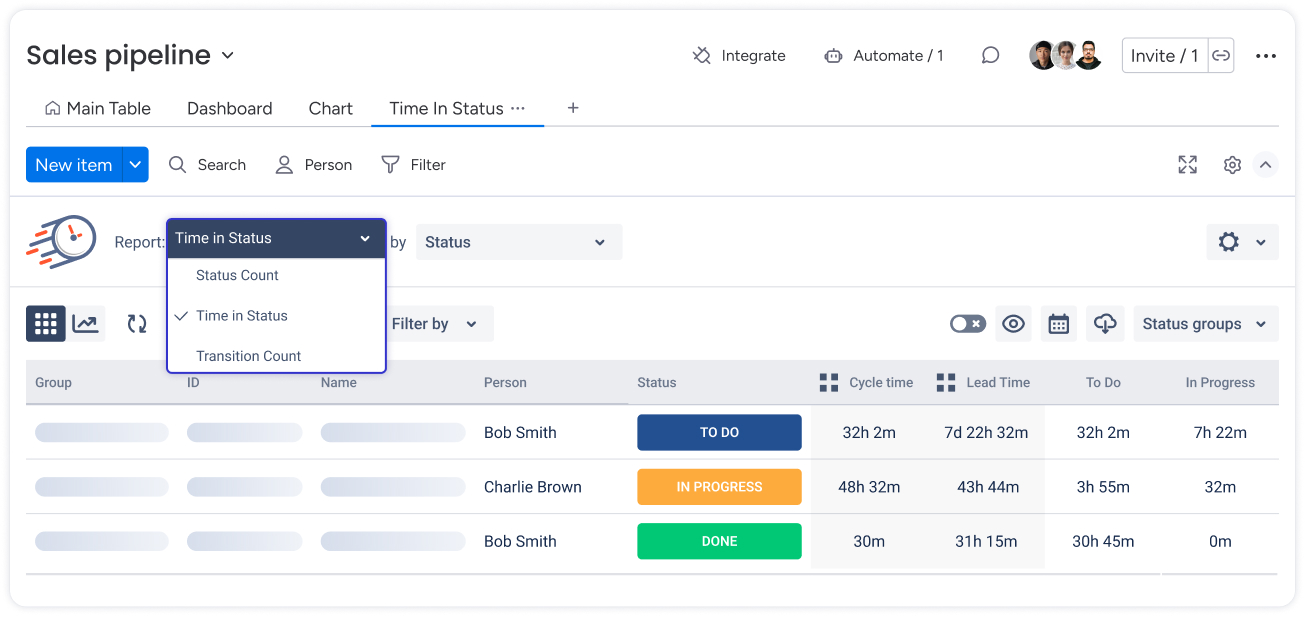Click the green DONE status label
Image resolution: width=1305 pixels, height=617 pixels.
click(x=719, y=541)
